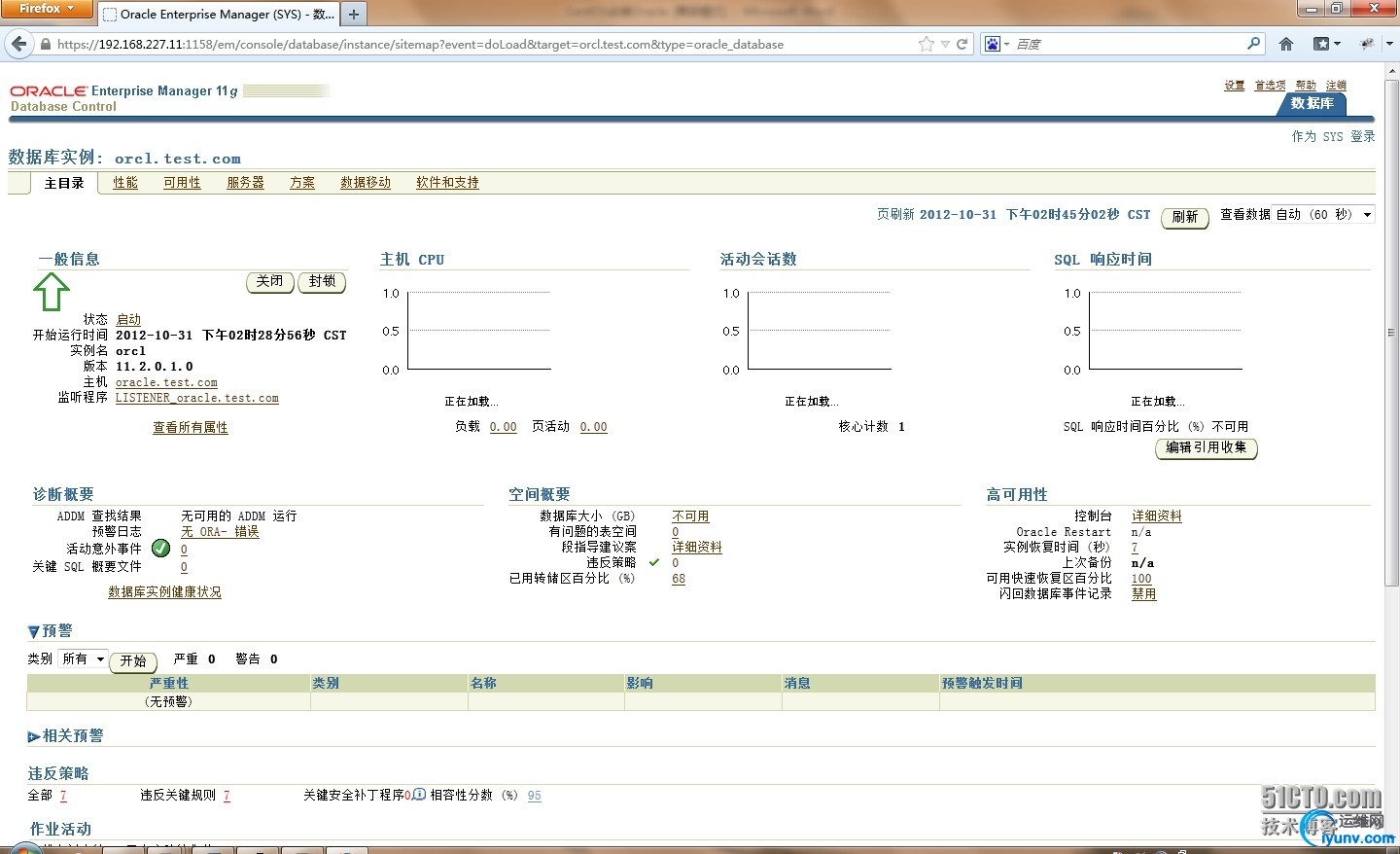The width and height of the screenshot is (1400, 854).
Task: Click the padlock site identity icon
Action: (45, 44)
